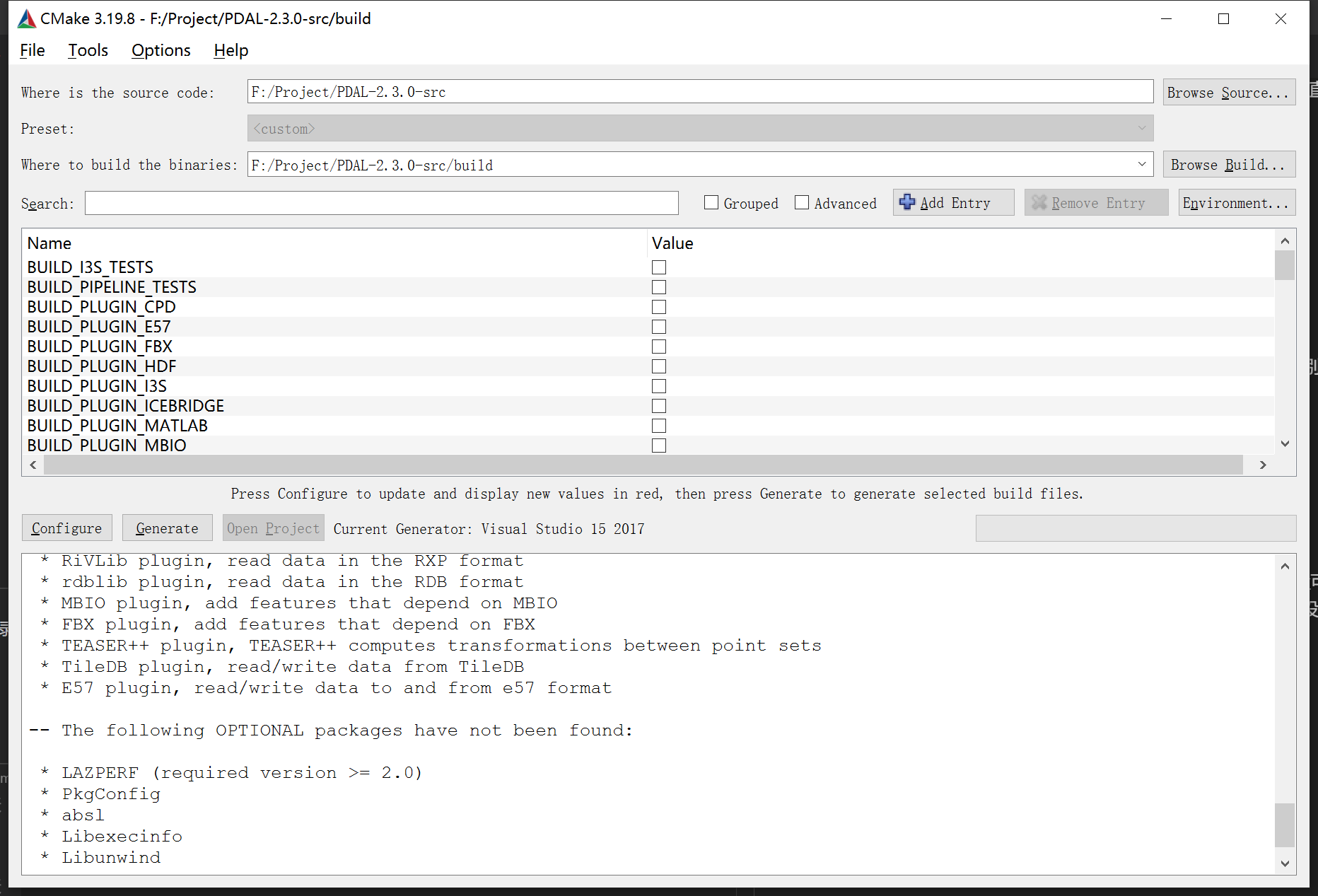Open the File menu
Image resolution: width=1318 pixels, height=896 pixels.
click(33, 50)
